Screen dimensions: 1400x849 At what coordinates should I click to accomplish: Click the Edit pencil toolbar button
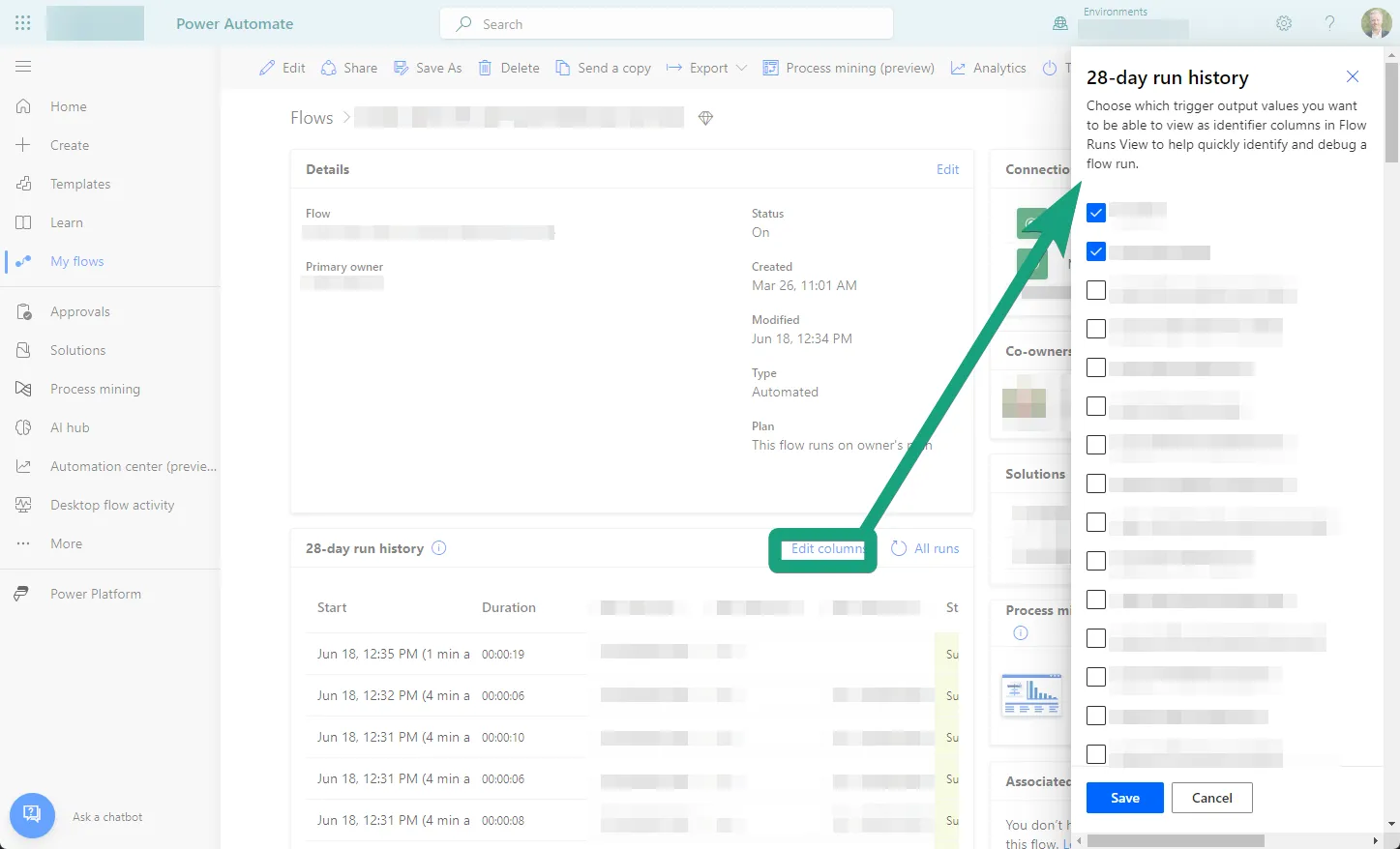coord(283,68)
